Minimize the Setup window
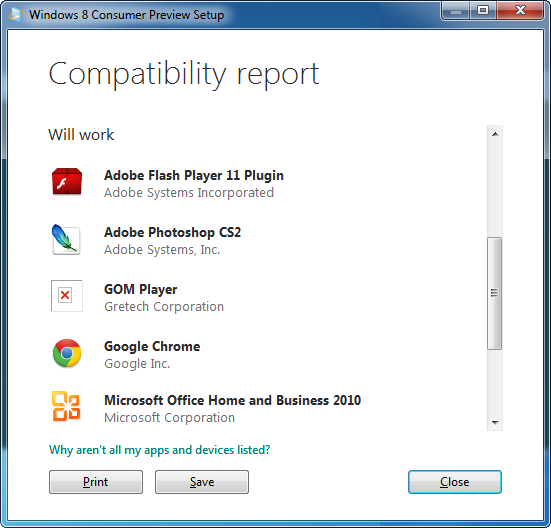Image resolution: width=551 pixels, height=528 pixels. (x=456, y=11)
